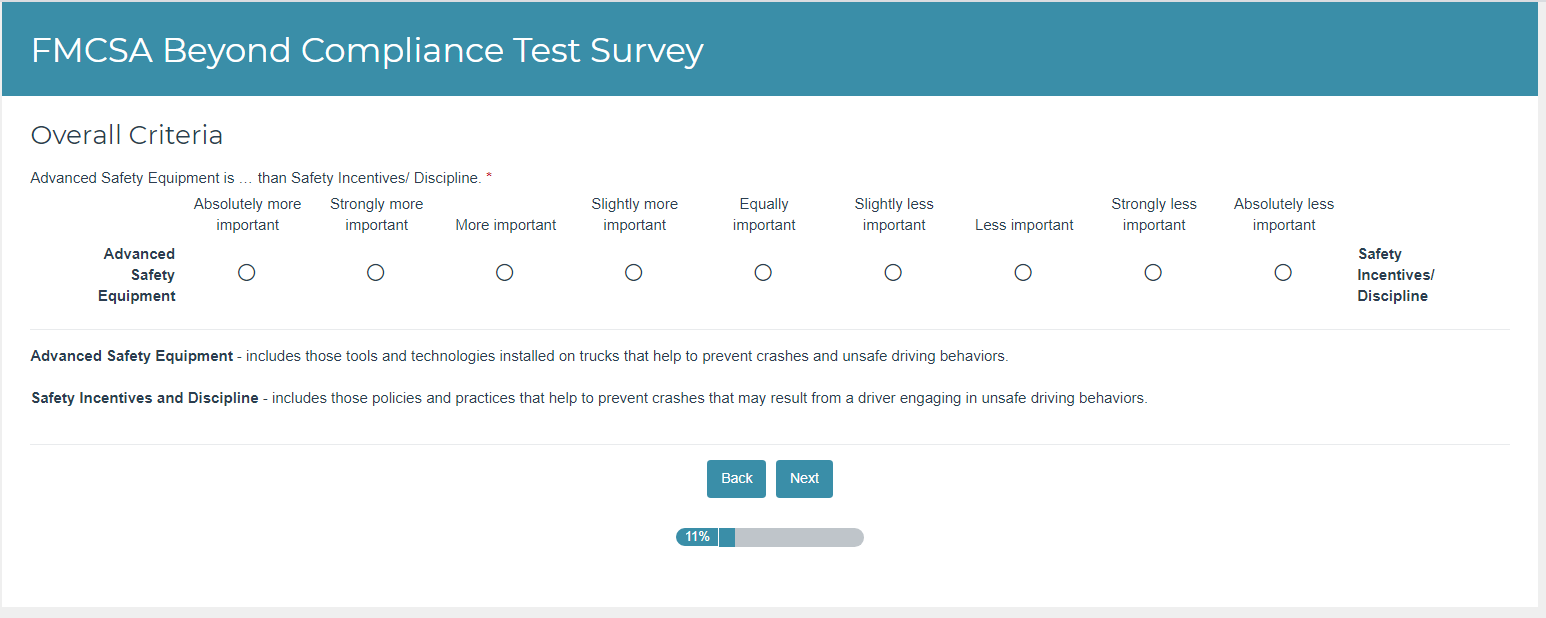The image size is (1546, 618).
Task: Pick the "Strongly less important" option
Action: tap(1153, 273)
